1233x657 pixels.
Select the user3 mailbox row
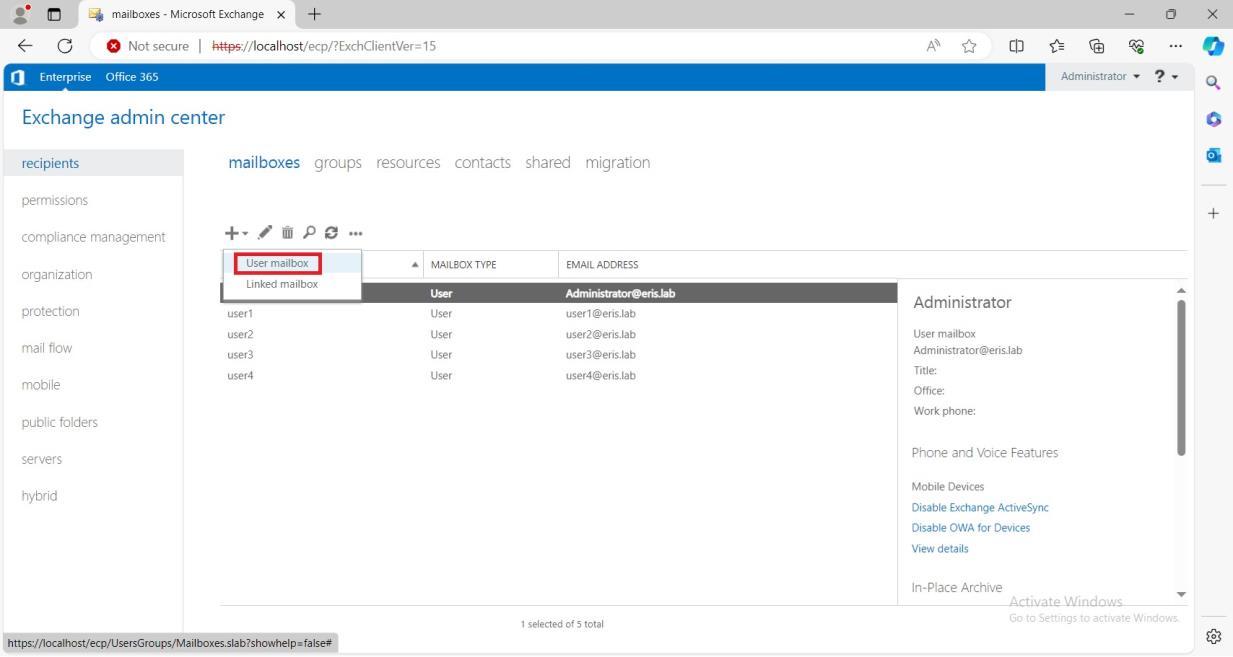point(240,355)
